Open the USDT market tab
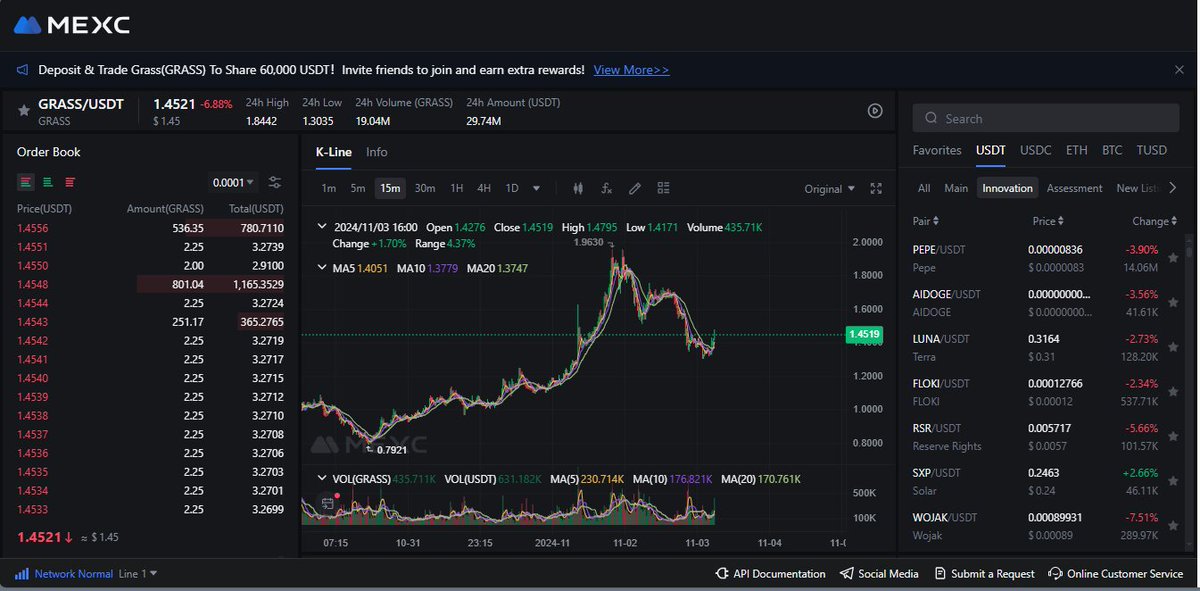Viewport: 1200px width, 591px height. (x=991, y=150)
